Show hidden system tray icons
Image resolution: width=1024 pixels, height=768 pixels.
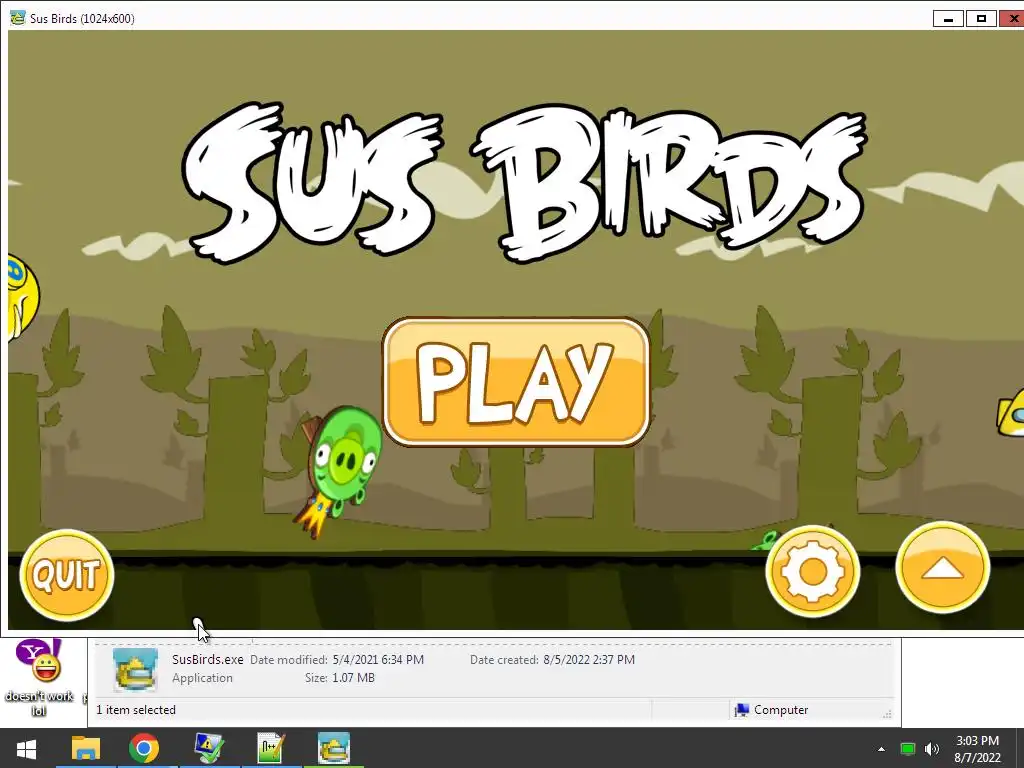(x=882, y=749)
